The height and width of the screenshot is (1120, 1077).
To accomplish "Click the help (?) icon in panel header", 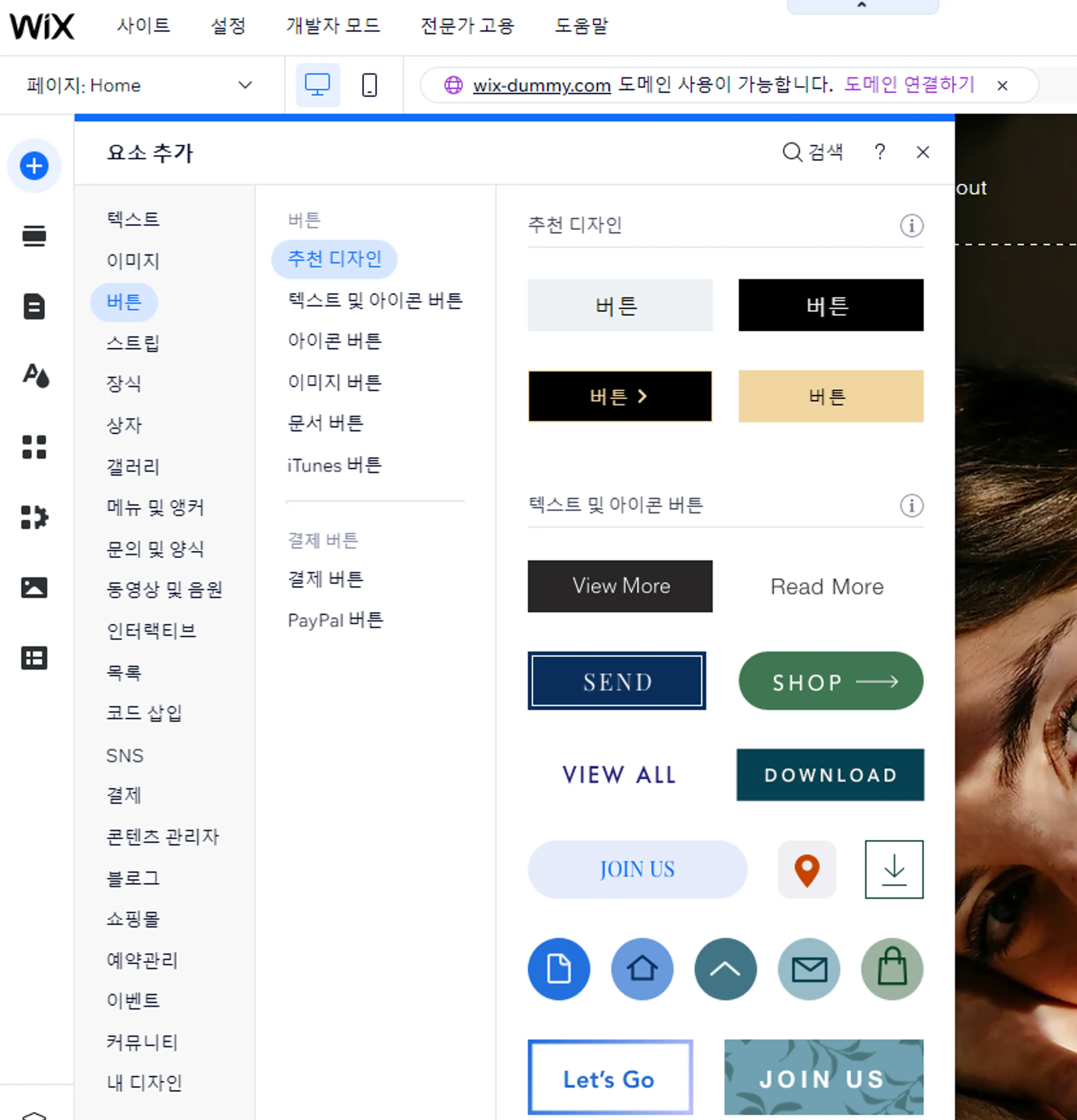I will tap(878, 152).
